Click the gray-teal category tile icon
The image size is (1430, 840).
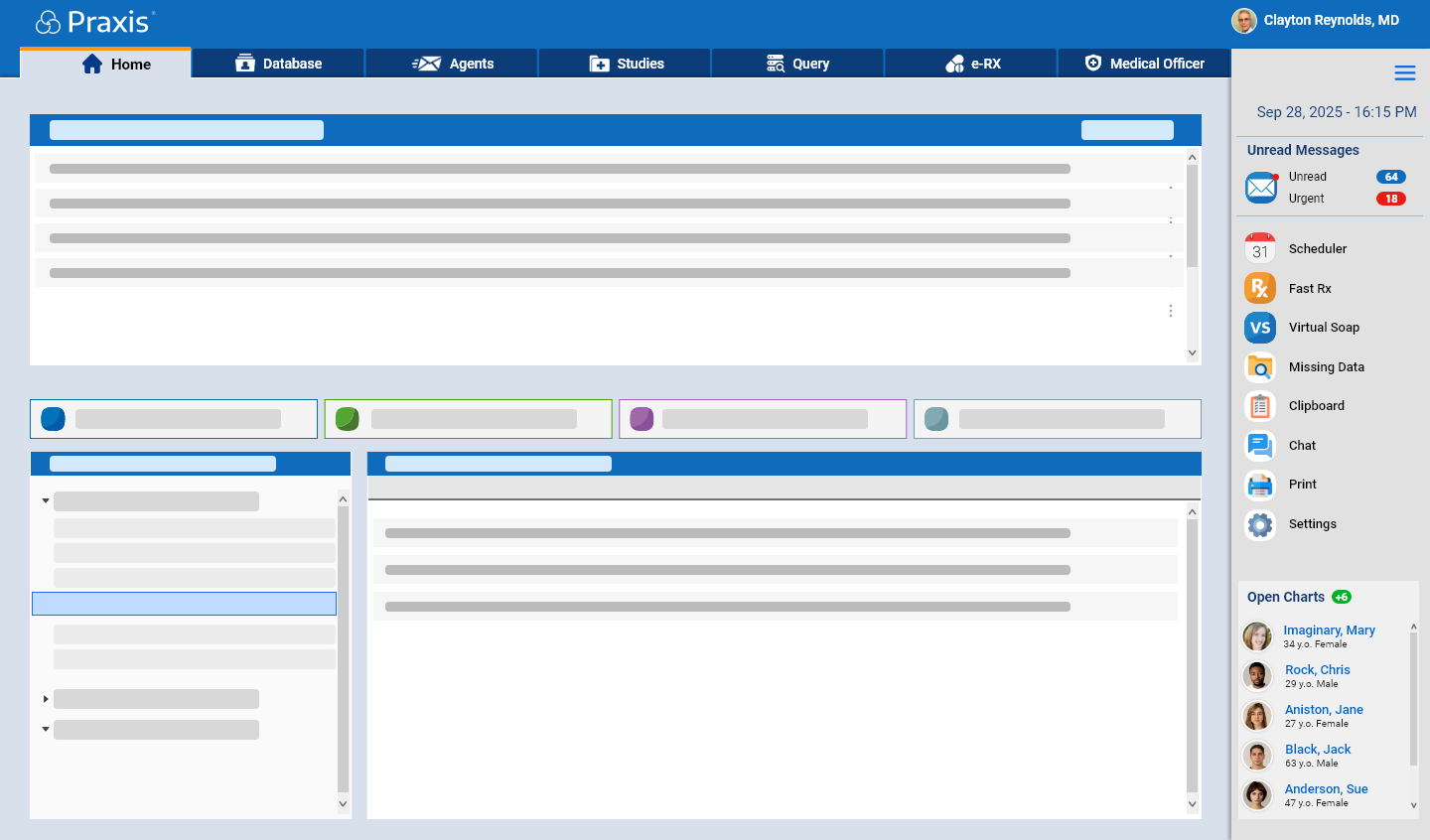click(x=936, y=419)
